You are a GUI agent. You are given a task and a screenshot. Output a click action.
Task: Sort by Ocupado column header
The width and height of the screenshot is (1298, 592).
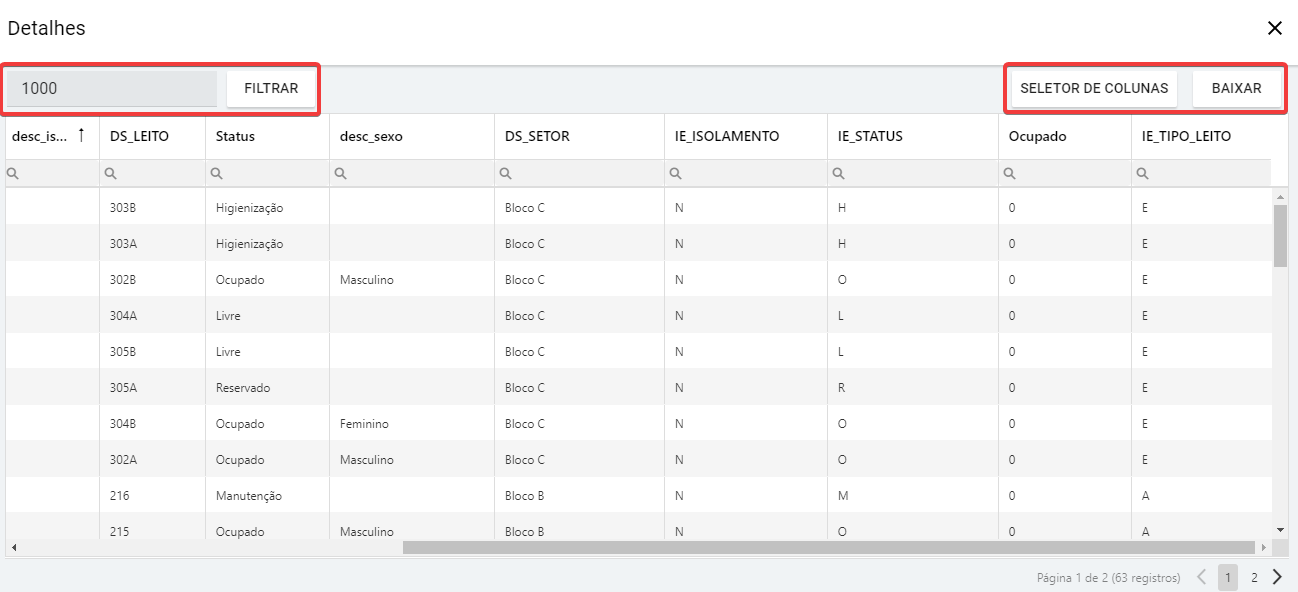pos(1065,136)
